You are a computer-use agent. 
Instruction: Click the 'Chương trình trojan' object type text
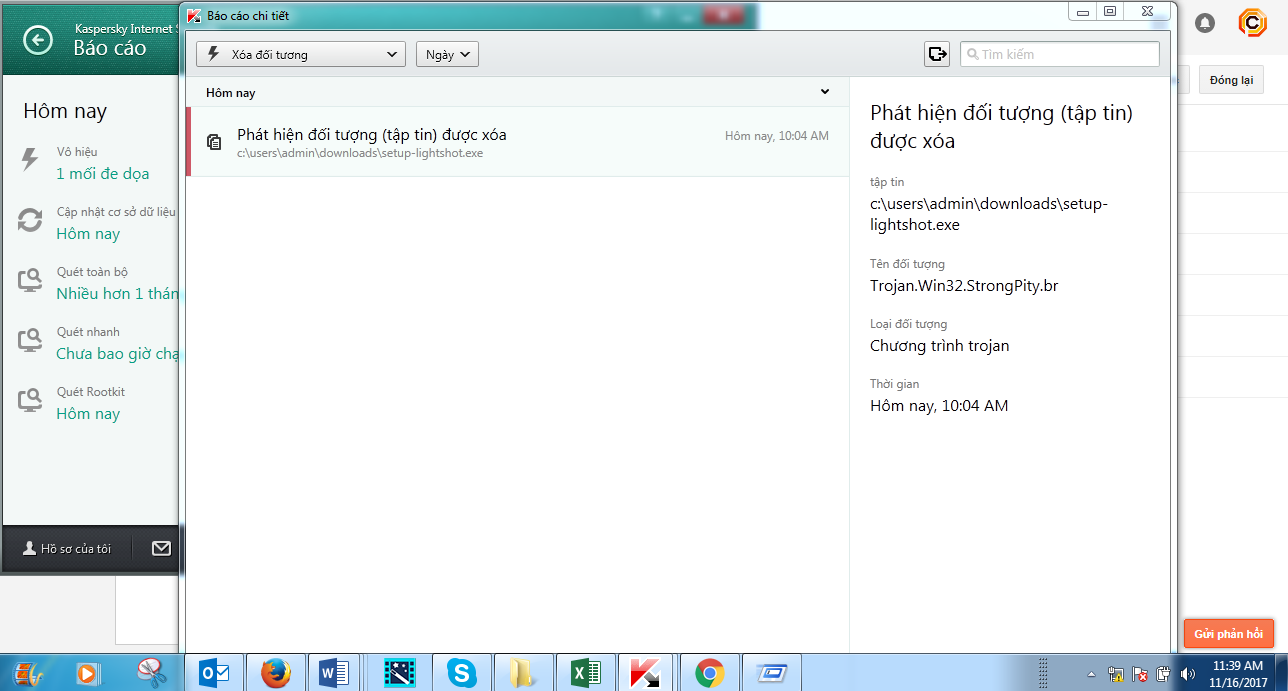pos(940,345)
